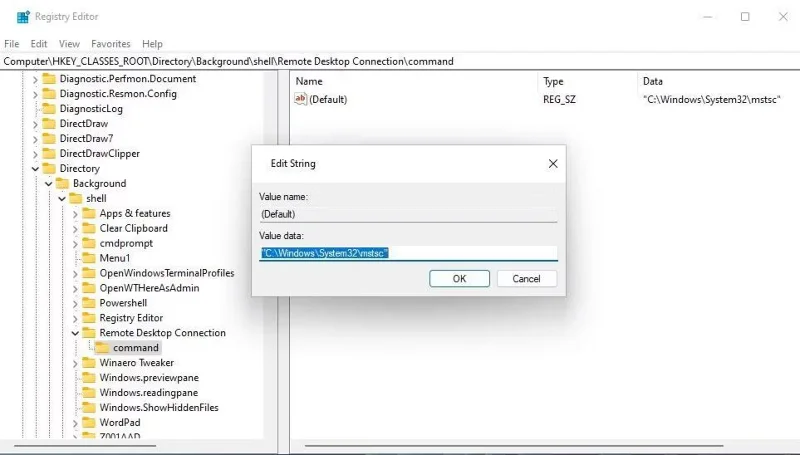
Task: Expand the OpenWindowsTerminalProfiles key
Action: [x=75, y=273]
